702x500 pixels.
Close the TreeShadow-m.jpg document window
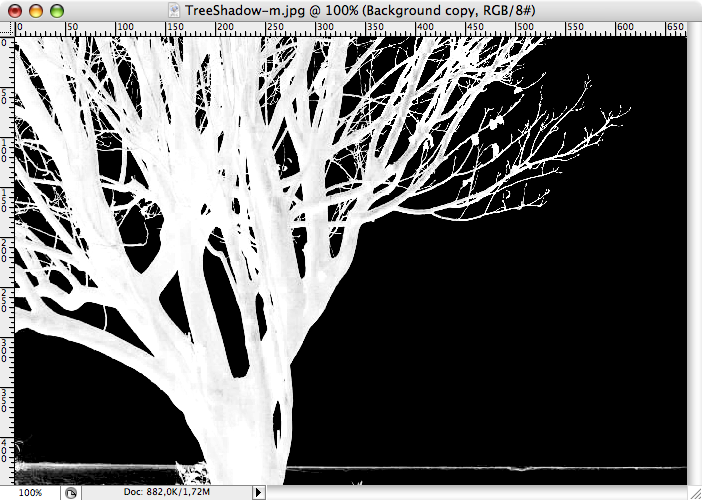click(14, 10)
